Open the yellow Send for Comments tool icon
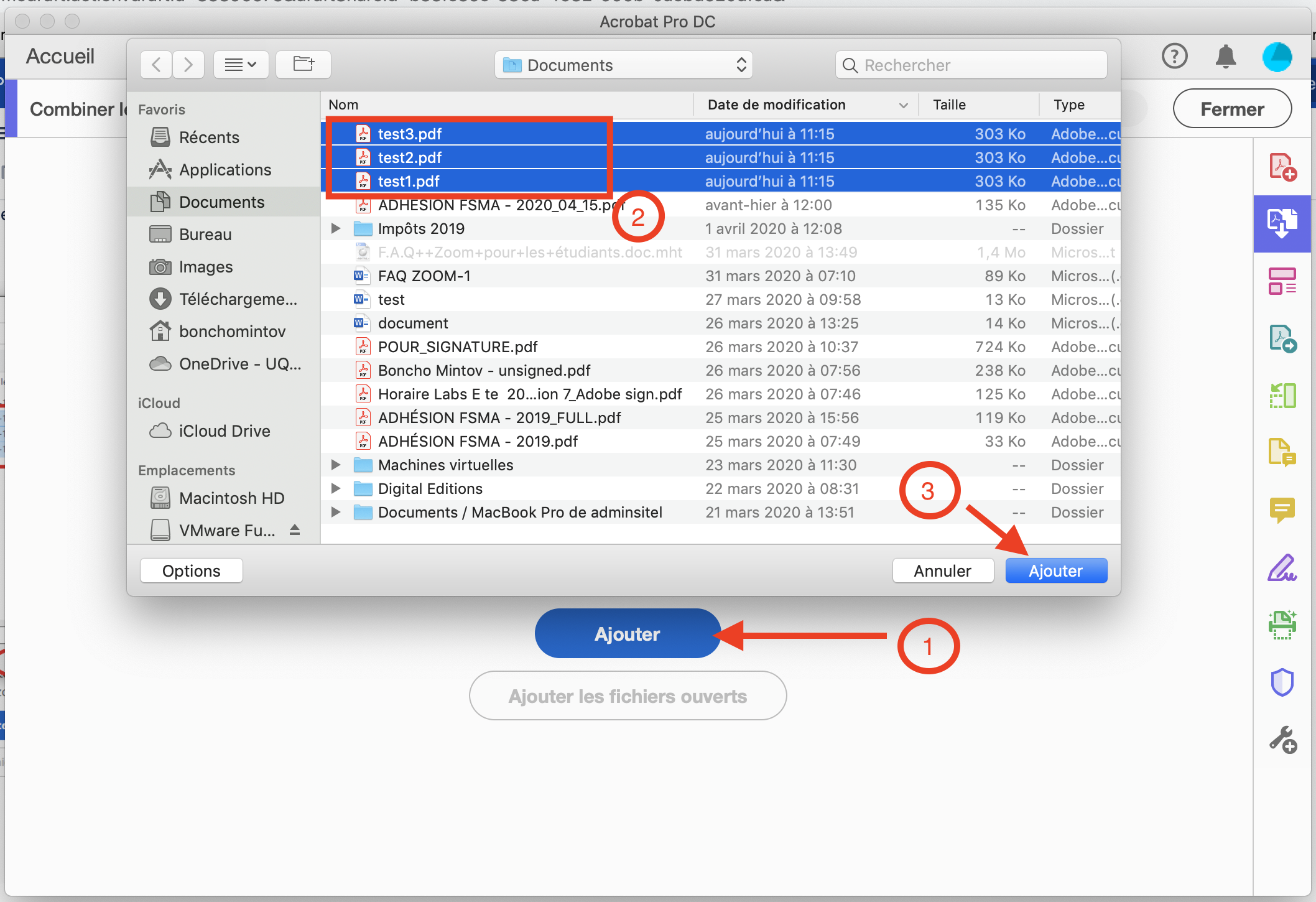 click(x=1282, y=452)
